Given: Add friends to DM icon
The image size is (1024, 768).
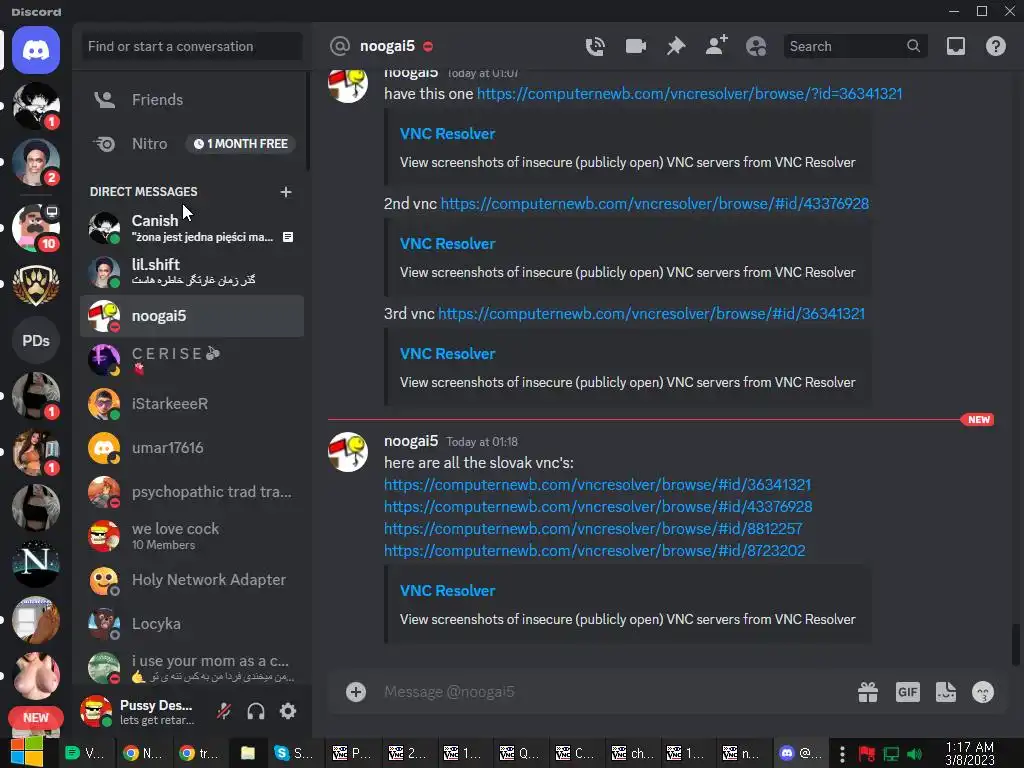Looking at the screenshot, I should coord(716,46).
